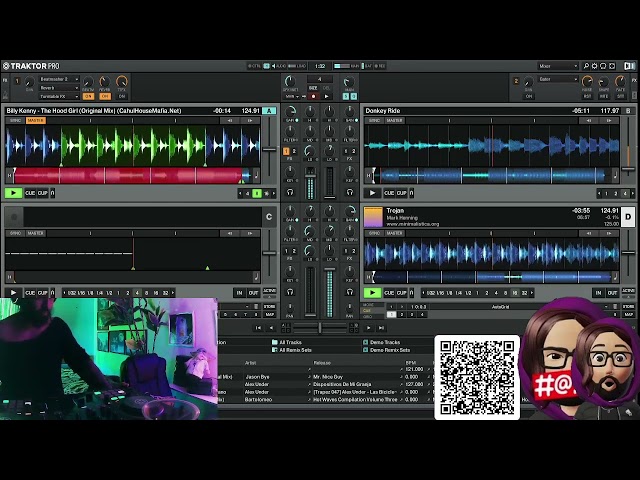This screenshot has width=640, height=480.
Task: Click loop IN button on Deck D
Action: pos(598,293)
